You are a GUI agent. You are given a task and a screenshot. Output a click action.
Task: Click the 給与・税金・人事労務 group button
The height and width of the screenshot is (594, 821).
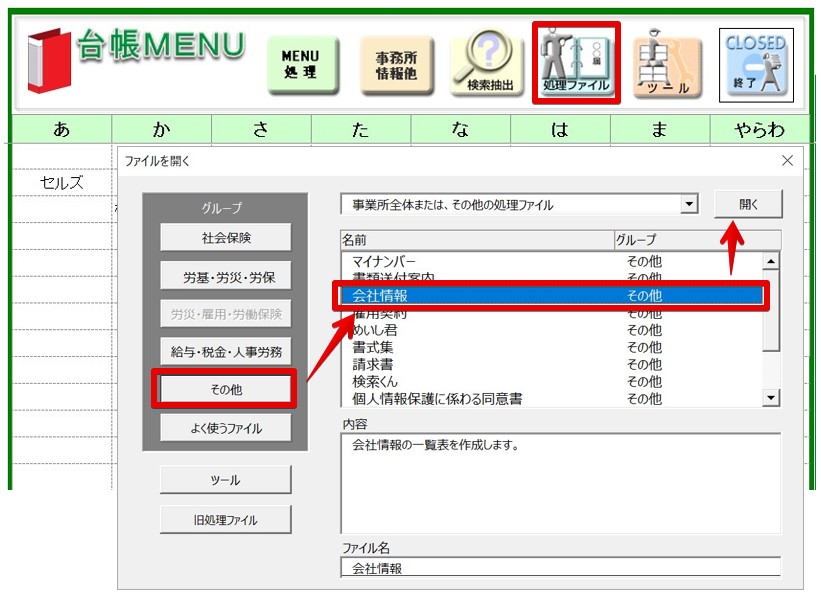[226, 351]
